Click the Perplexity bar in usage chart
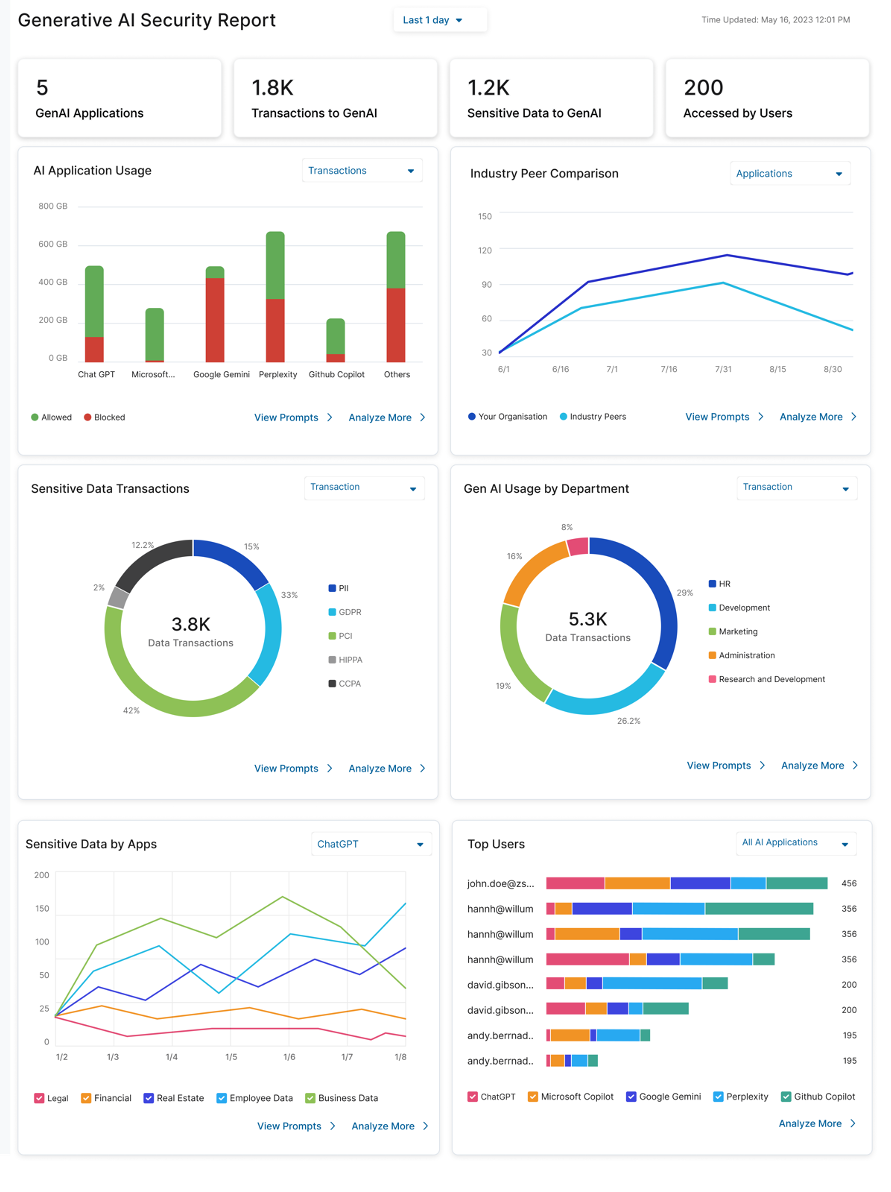The width and height of the screenshot is (891, 1192). (x=275, y=296)
